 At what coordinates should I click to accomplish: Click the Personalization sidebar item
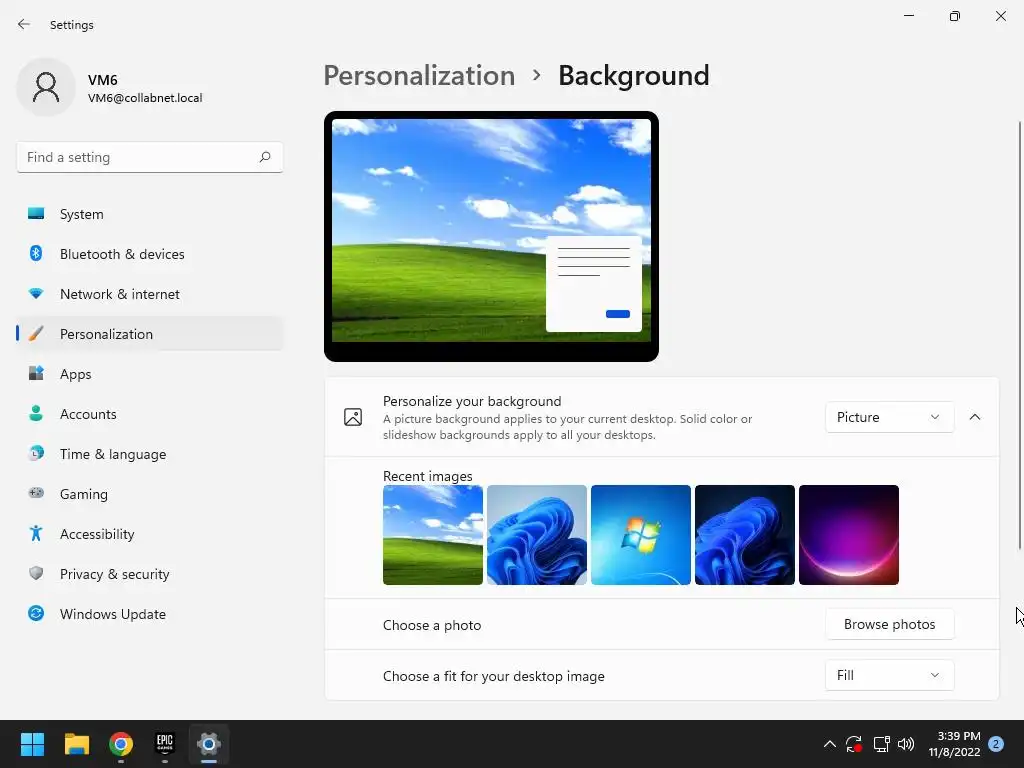150,334
